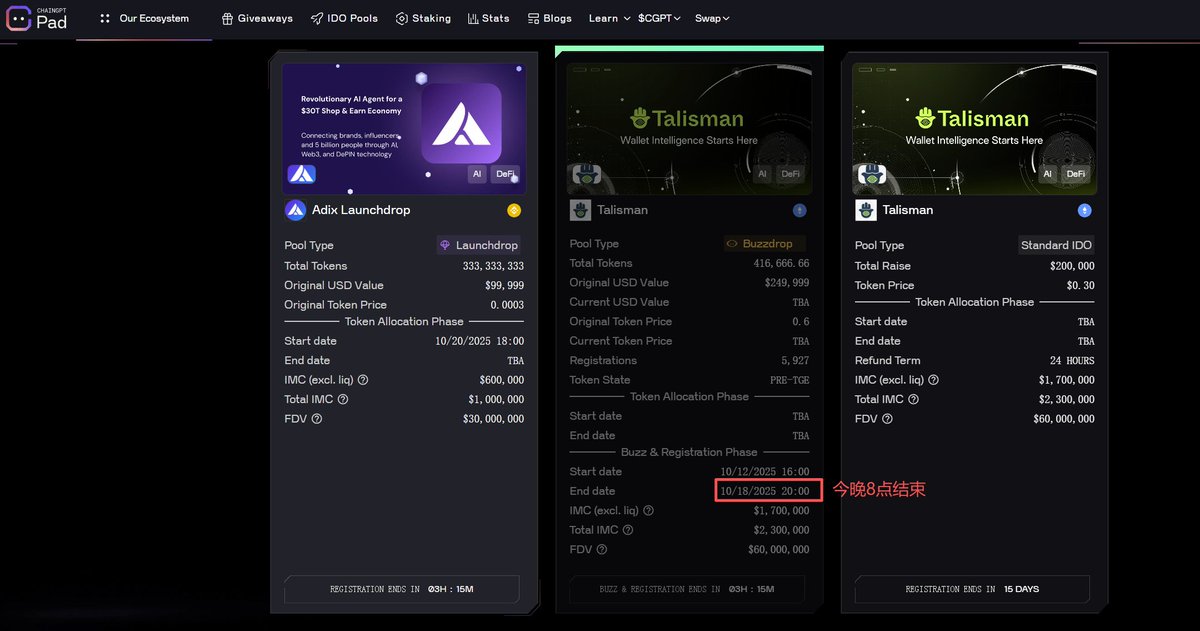Click FDV info icon on Standard IDO card
Image resolution: width=1200 pixels, height=631 pixels.
tap(887, 419)
